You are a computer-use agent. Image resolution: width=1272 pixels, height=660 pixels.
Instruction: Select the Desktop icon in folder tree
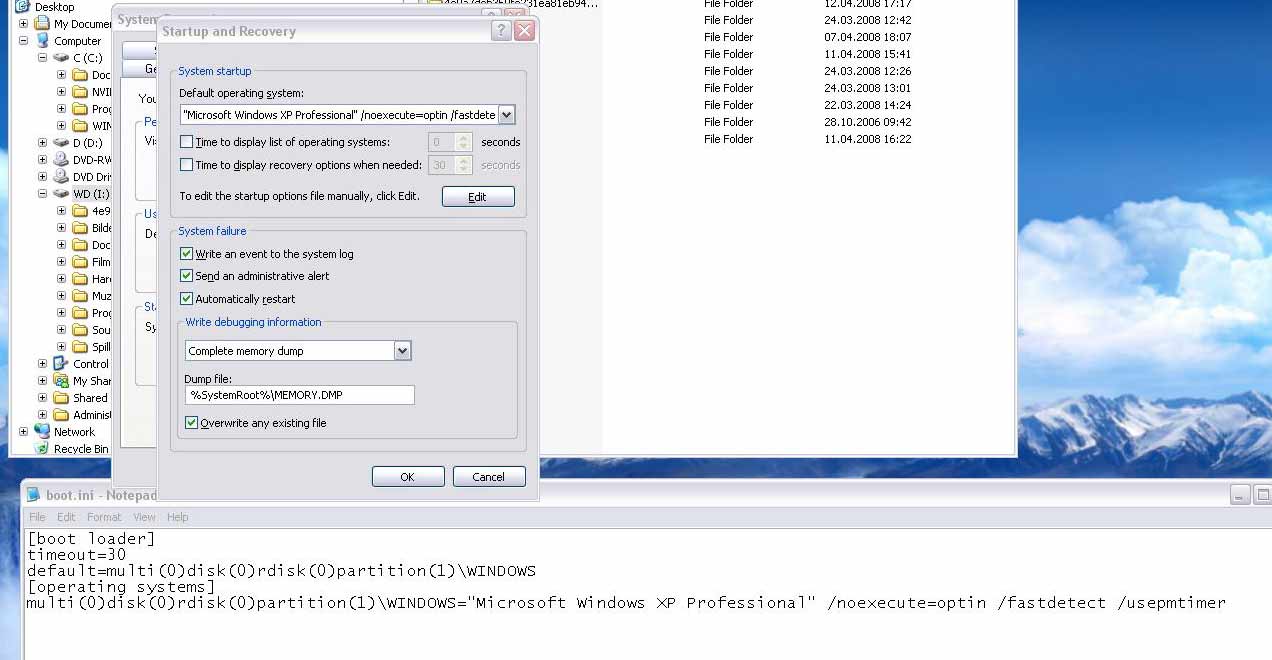coord(23,7)
